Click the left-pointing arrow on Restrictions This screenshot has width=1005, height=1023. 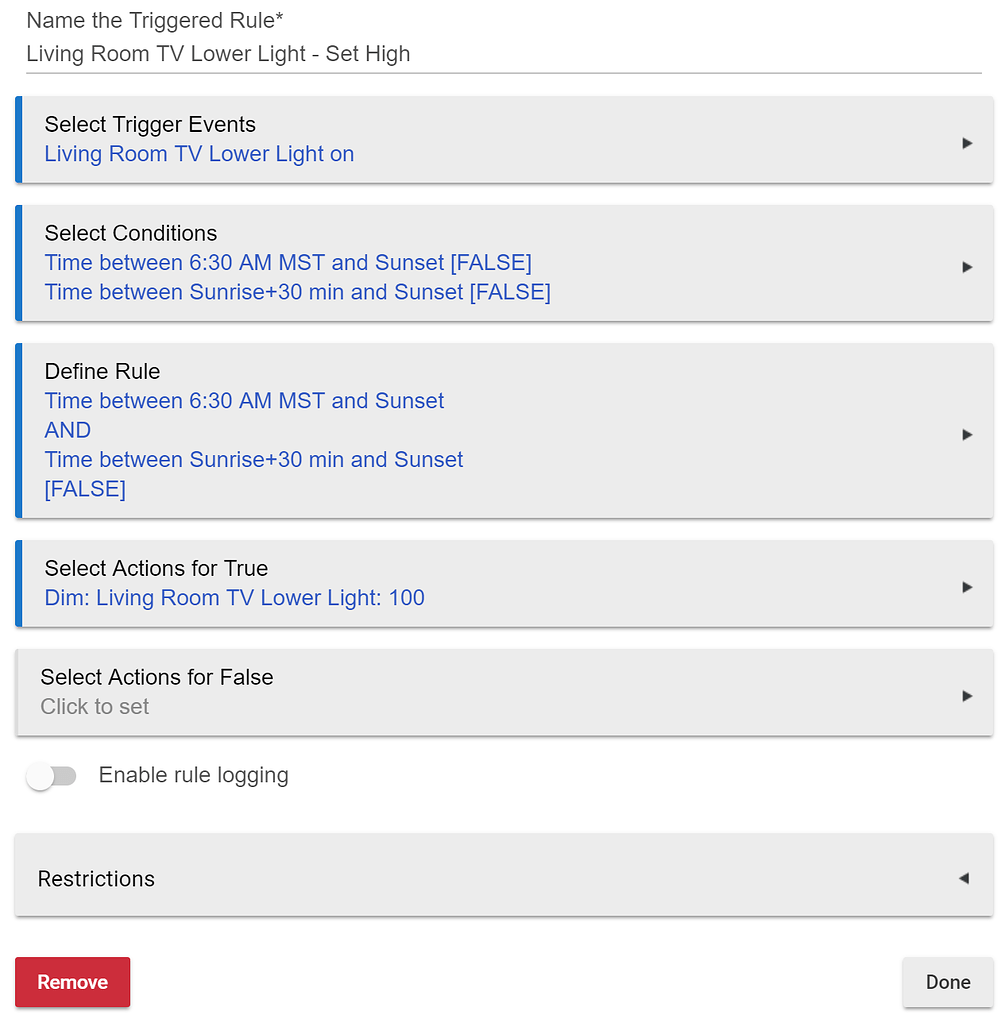964,878
